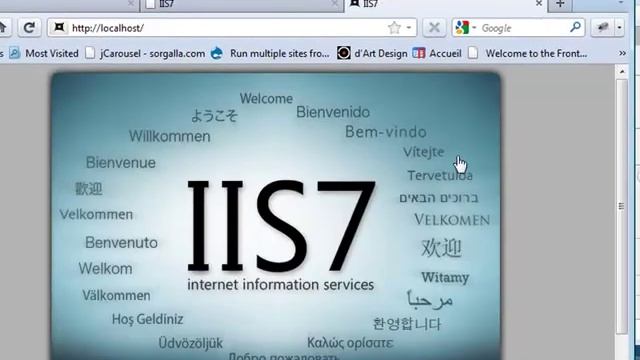Viewport: 640px width, 360px height.
Task: Click the Welcome to the Front page icon
Action: tap(473, 53)
